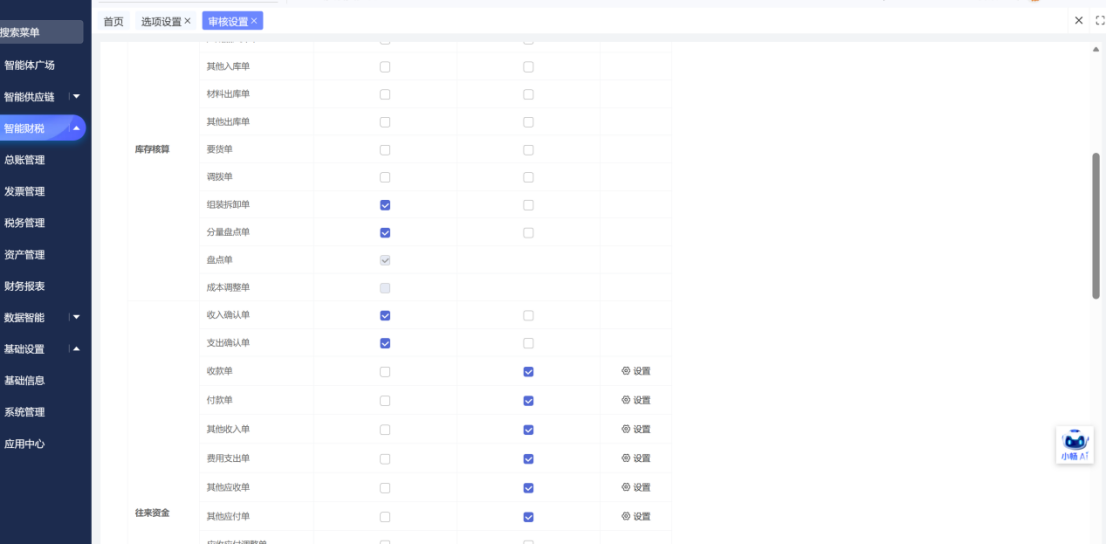Click the 成本调整单 row label
1107x544 pixels.
coord(228,287)
